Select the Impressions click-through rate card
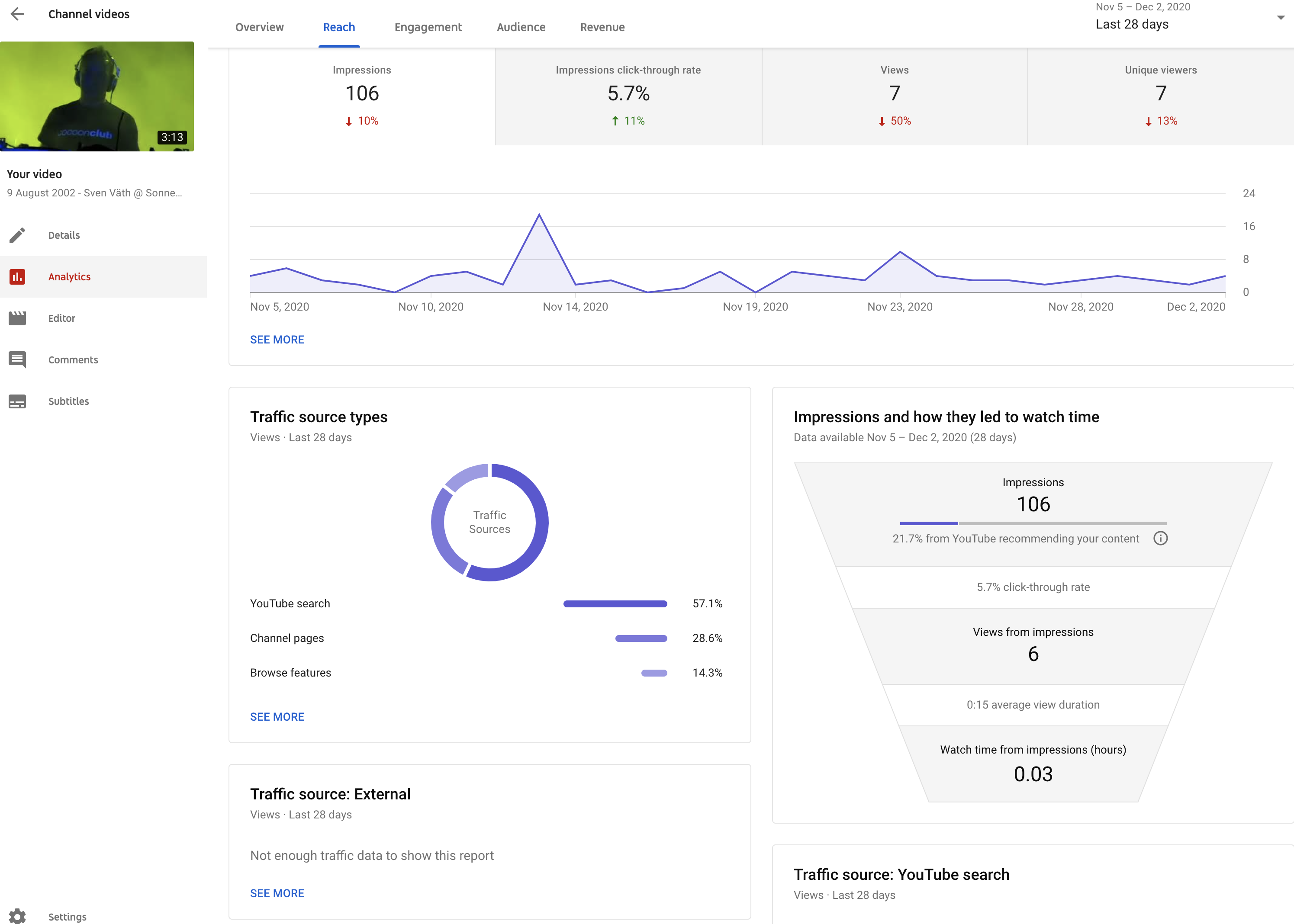Screen dimensions: 1294x924 [628, 95]
